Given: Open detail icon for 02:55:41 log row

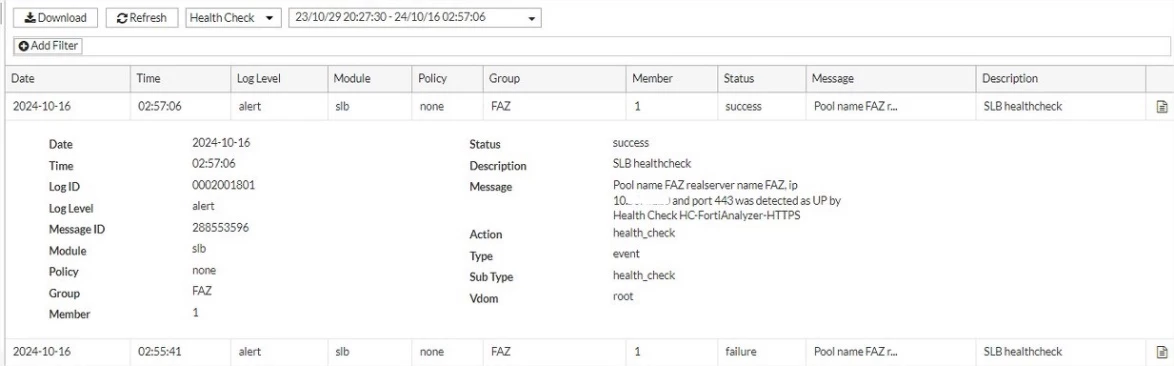Looking at the screenshot, I should click(x=1161, y=352).
